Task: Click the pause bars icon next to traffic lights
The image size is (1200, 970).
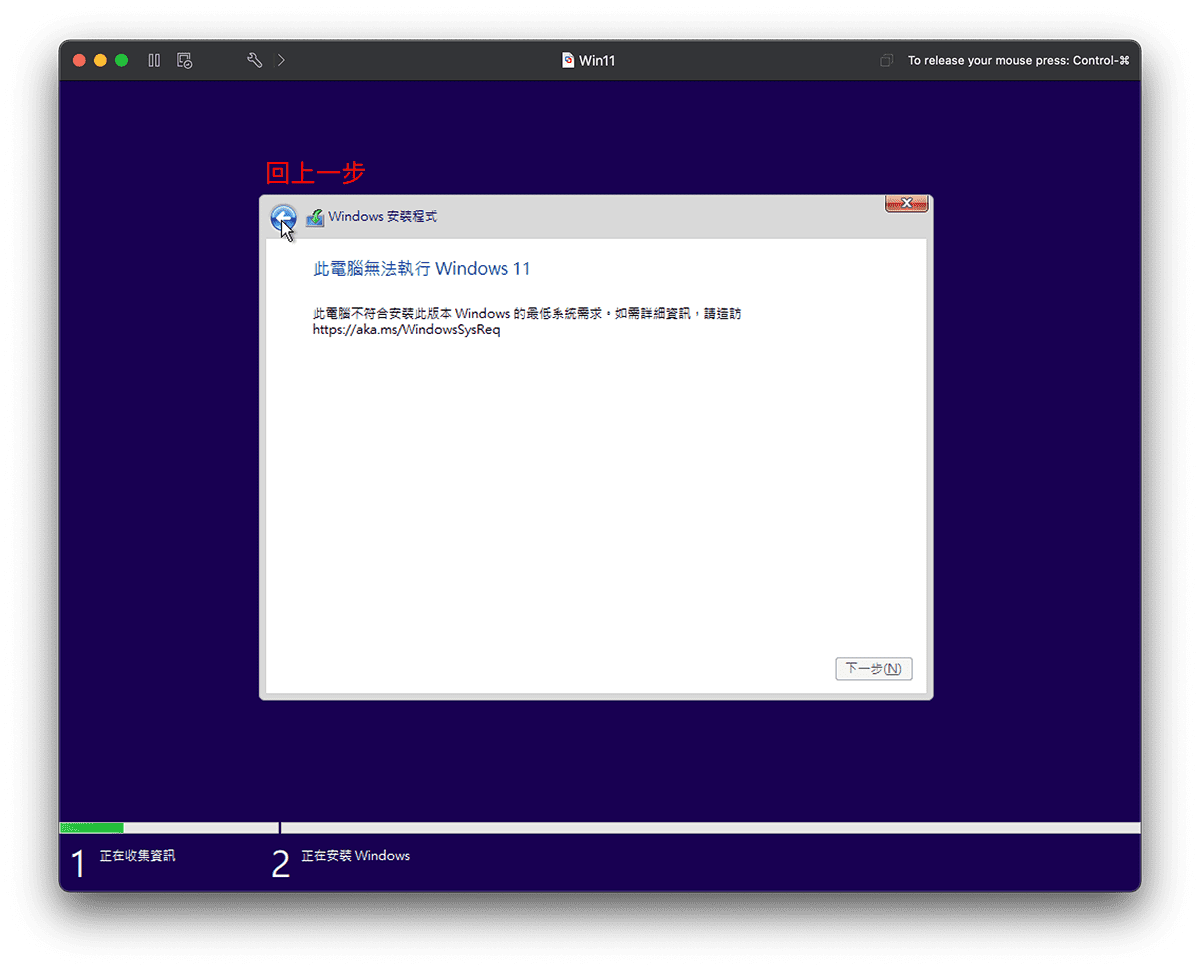Action: (x=154, y=60)
